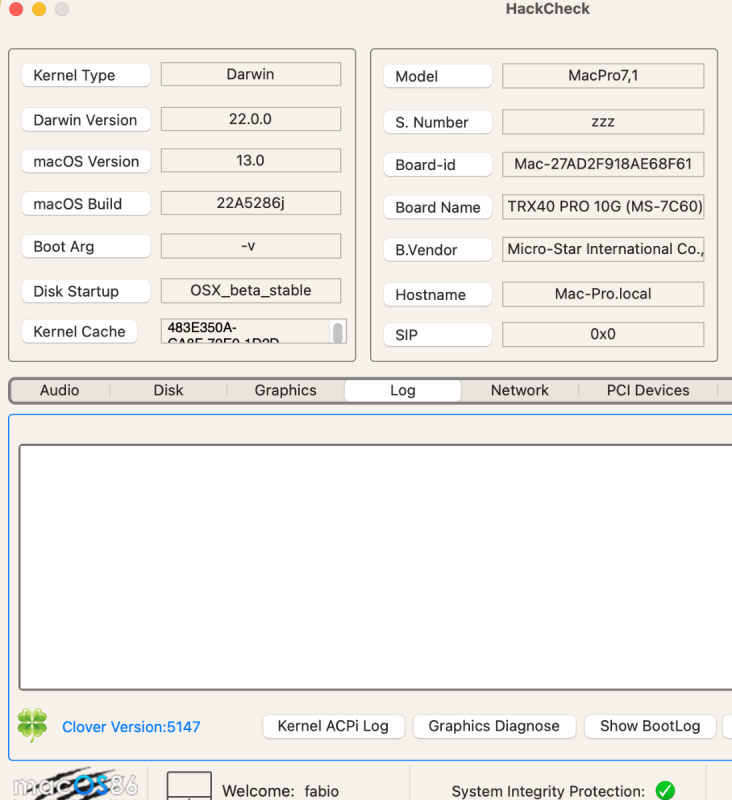Switch to the Disk tab
The height and width of the screenshot is (800, 732).
pos(168,390)
